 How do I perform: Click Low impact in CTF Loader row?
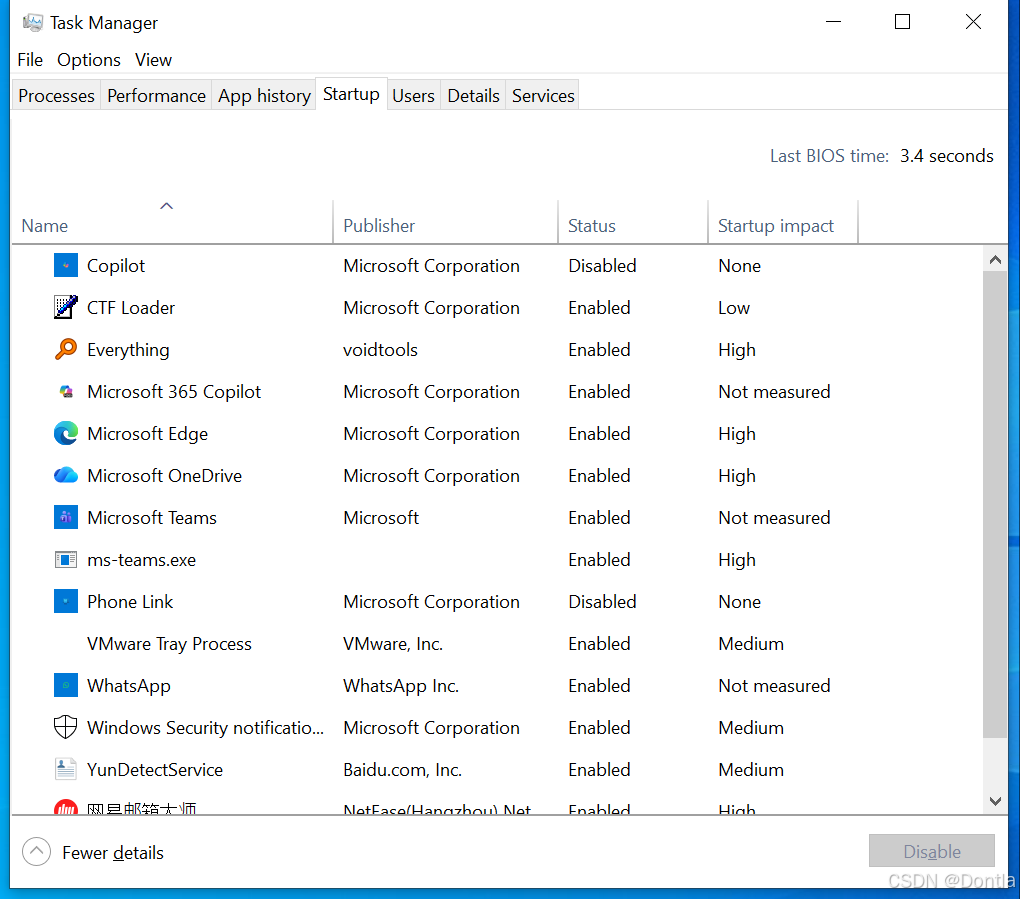click(x=734, y=308)
